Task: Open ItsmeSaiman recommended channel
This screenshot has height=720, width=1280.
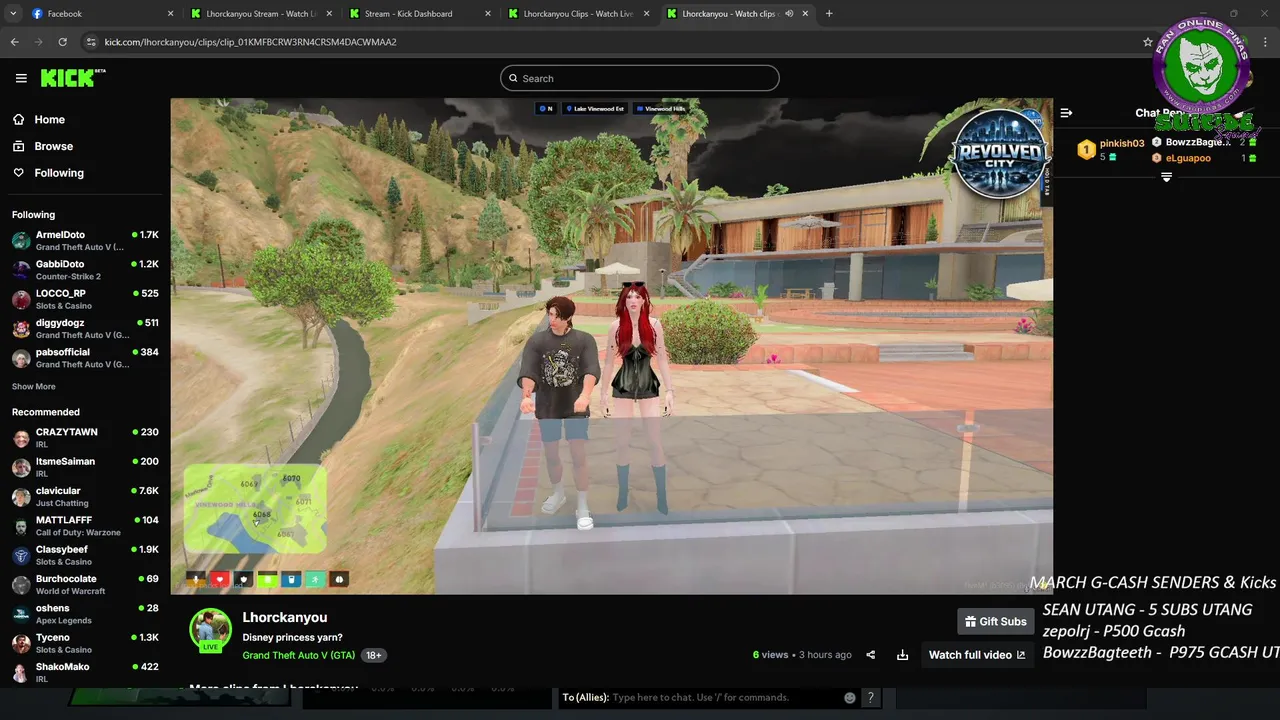Action: click(85, 467)
